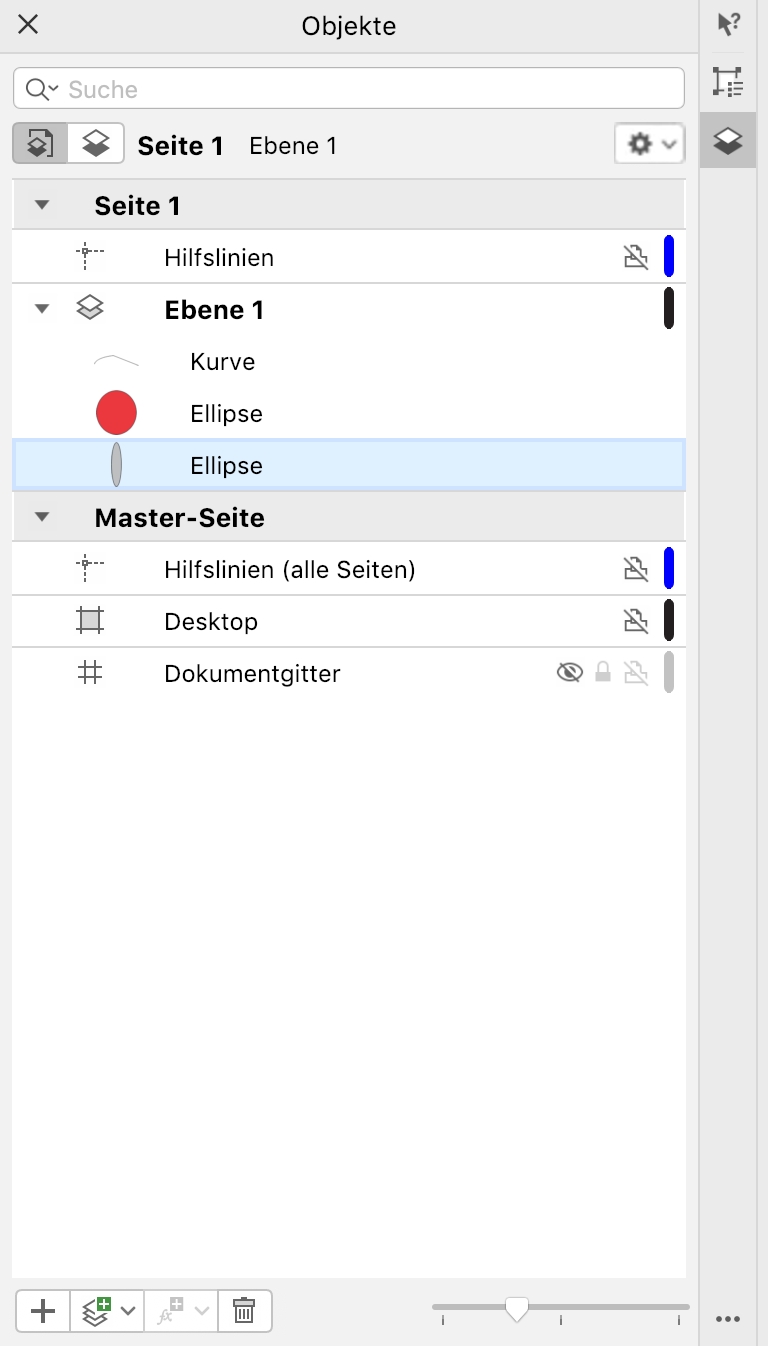Click the Desktop layer entry
The image size is (768, 1346).
(211, 622)
